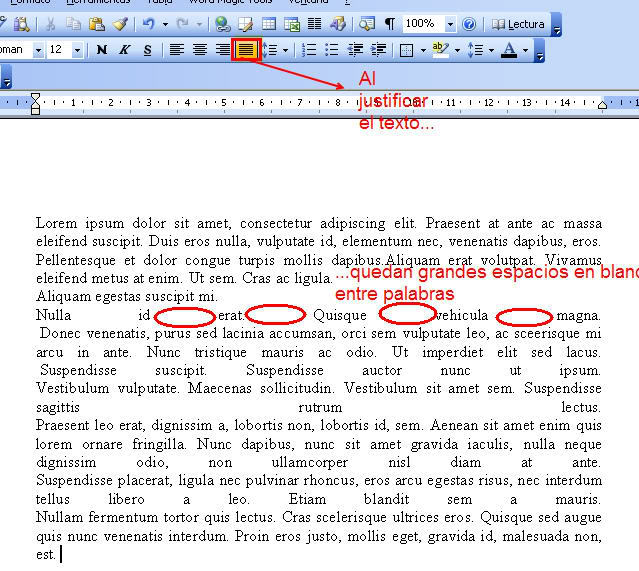Viewport: 639px width, 571px height.
Task: Toggle italic (K) formatting
Action: click(x=124, y=49)
